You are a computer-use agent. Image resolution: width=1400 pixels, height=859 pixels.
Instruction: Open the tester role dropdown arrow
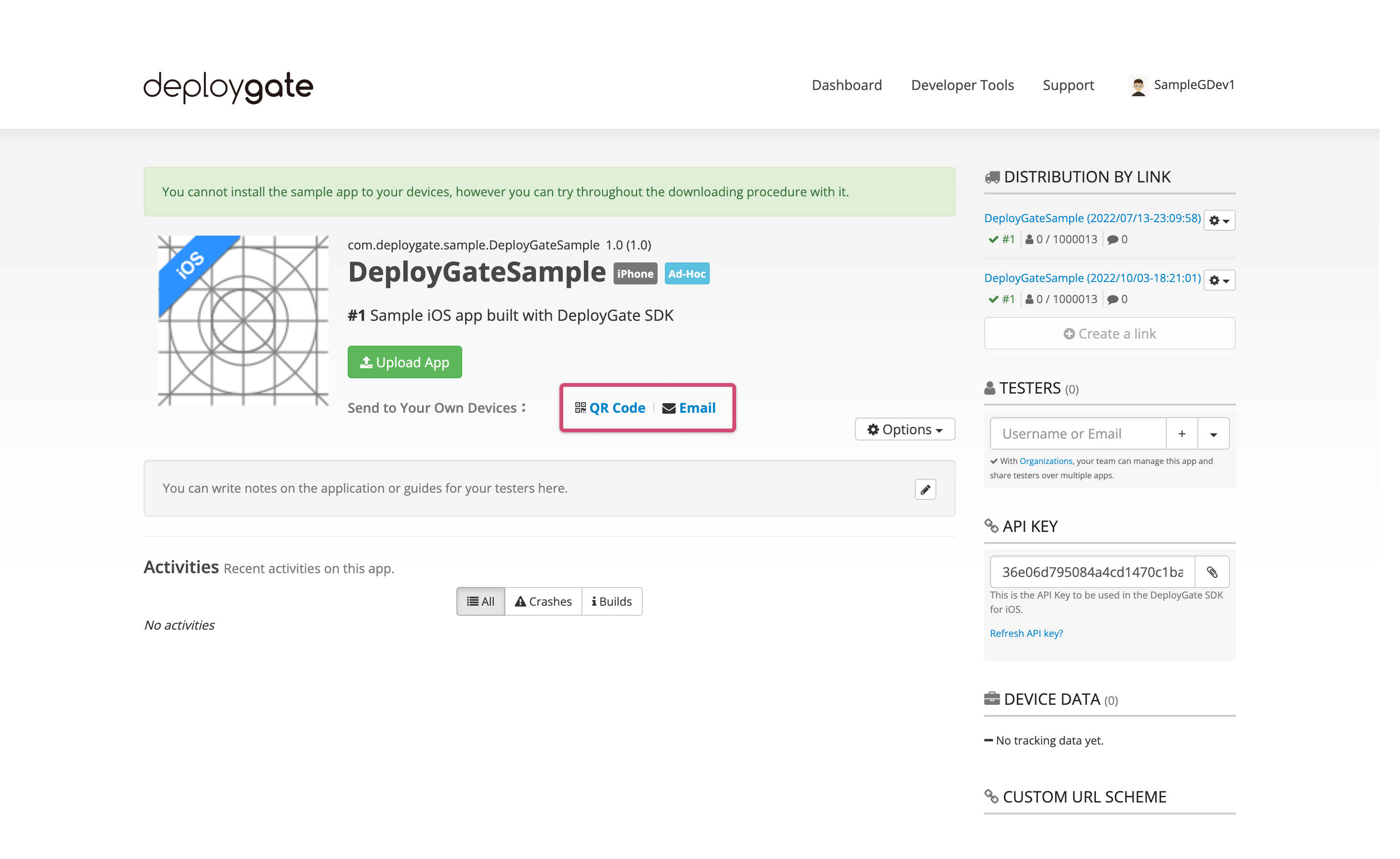point(1213,434)
